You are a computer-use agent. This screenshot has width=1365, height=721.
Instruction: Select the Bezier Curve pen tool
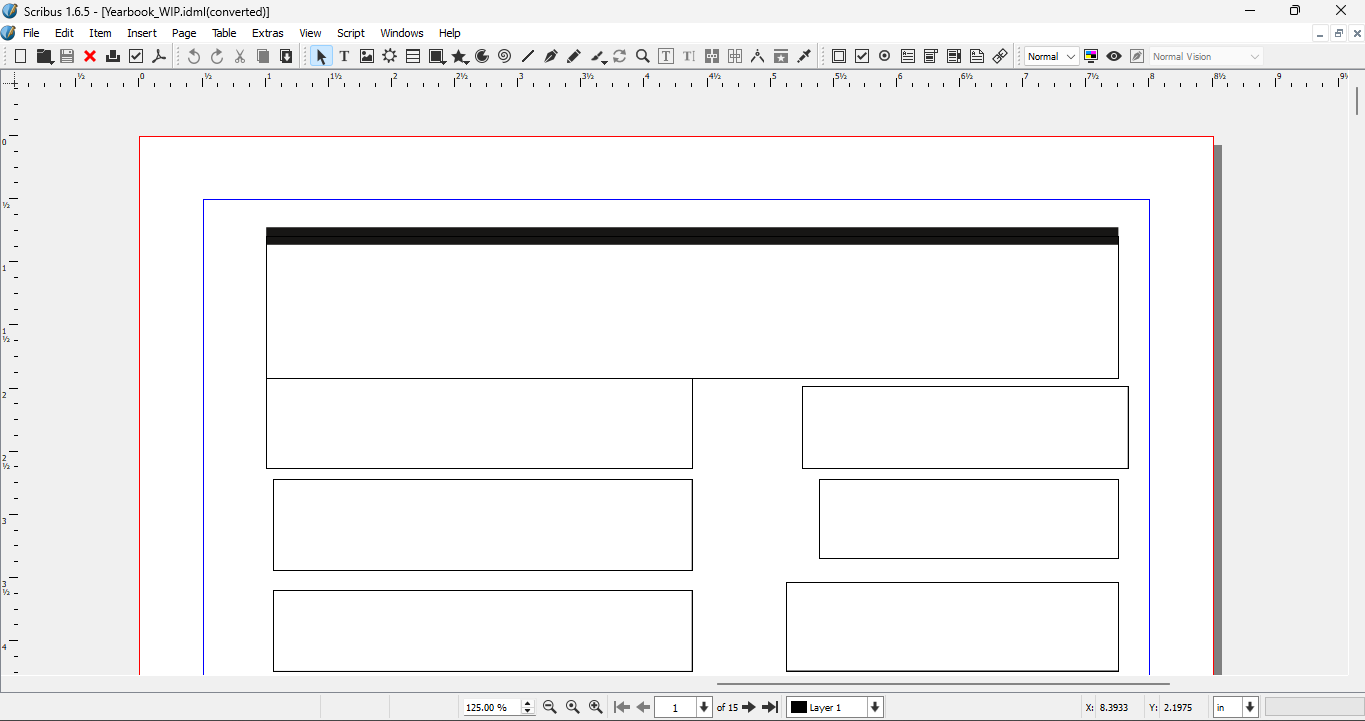[551, 57]
